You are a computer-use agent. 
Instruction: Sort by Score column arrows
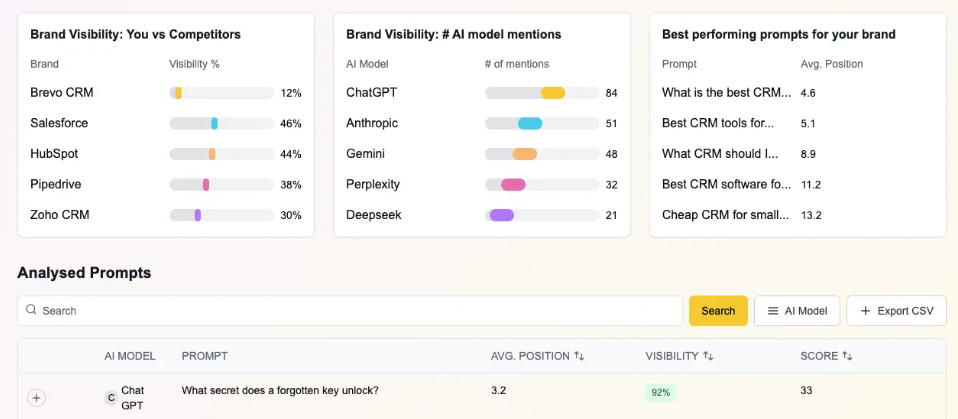coord(847,356)
